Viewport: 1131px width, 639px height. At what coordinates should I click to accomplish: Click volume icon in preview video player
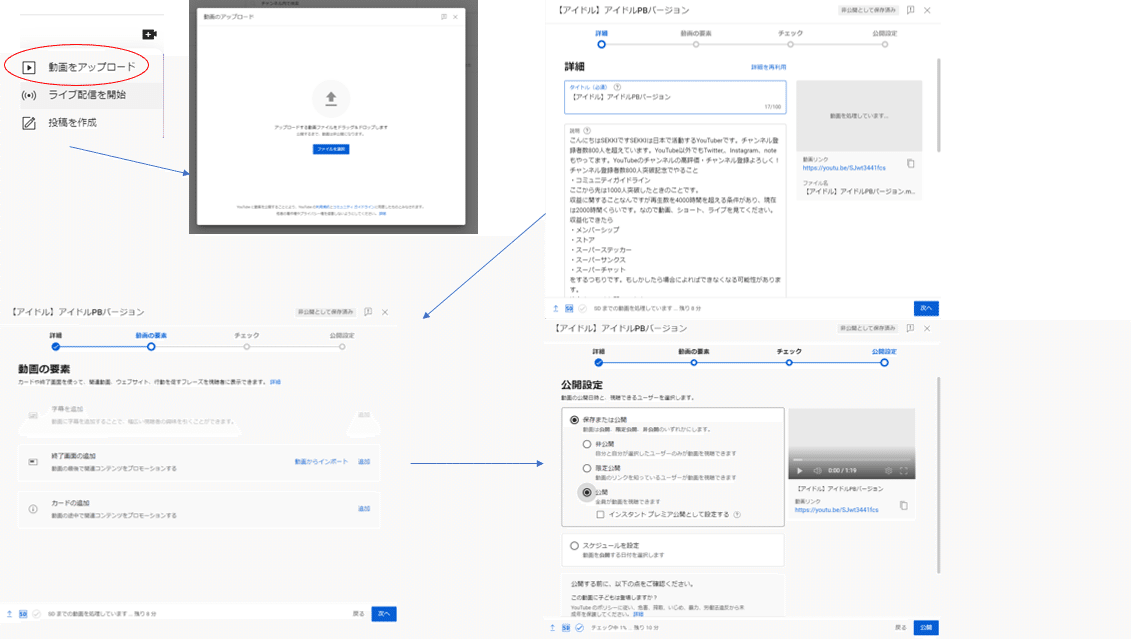817,471
